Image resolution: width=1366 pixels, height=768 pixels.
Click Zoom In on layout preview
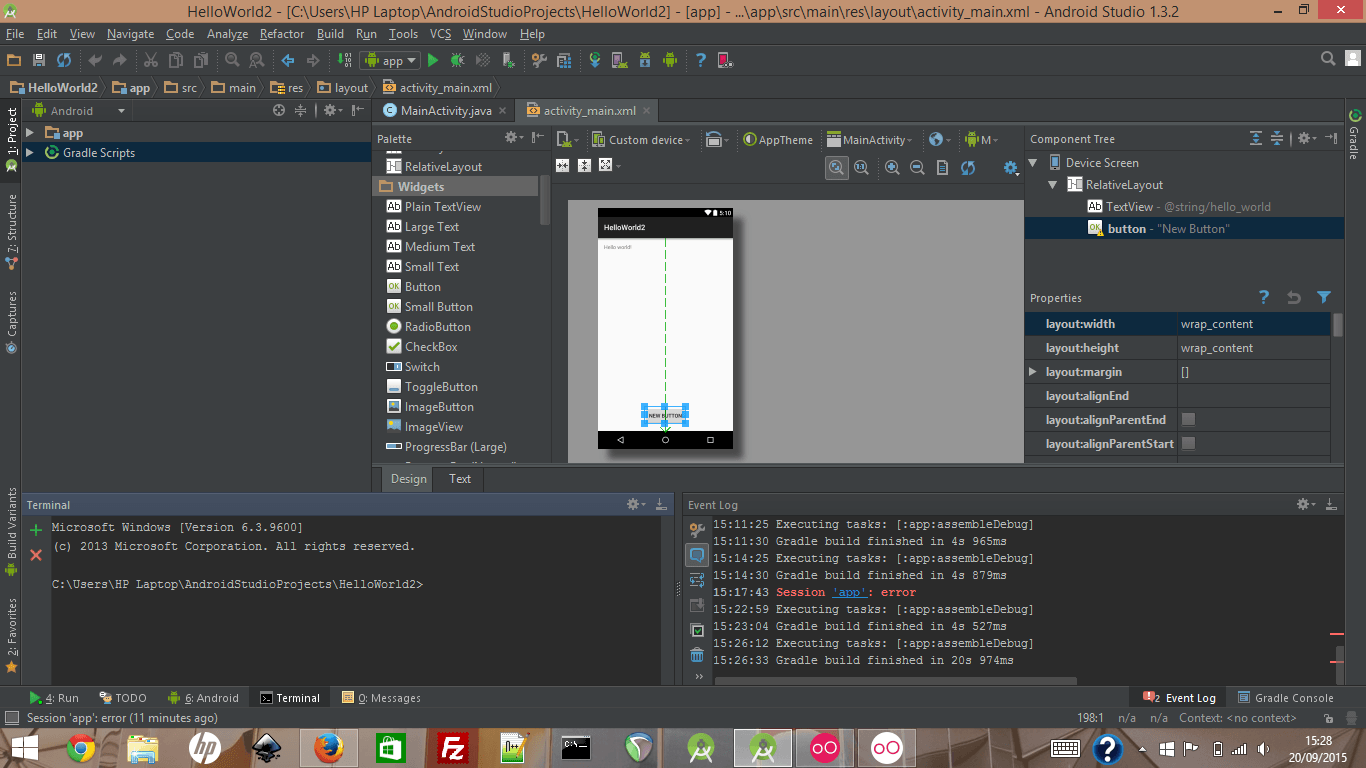(x=892, y=168)
